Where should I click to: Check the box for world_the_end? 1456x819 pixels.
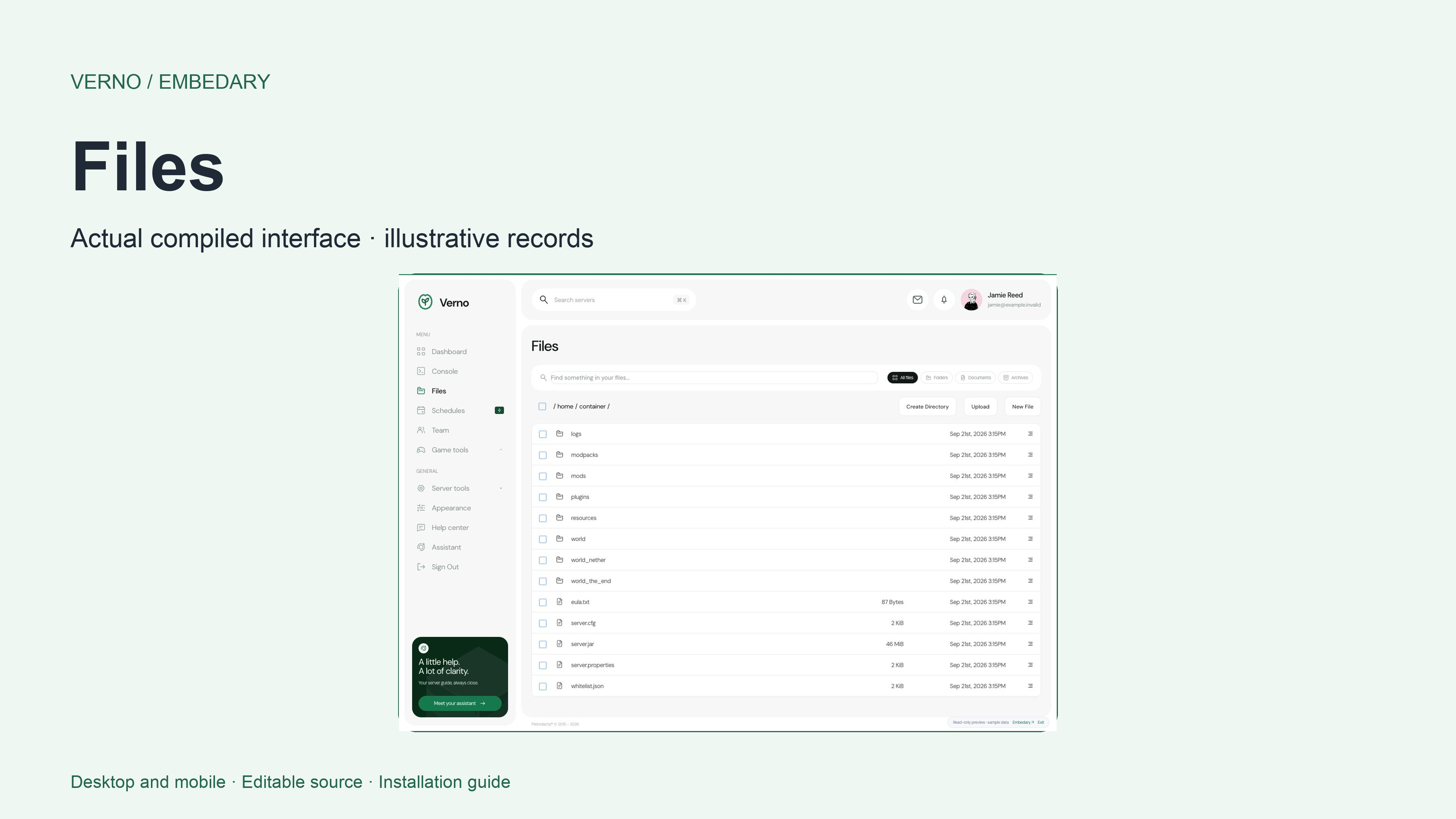(543, 581)
